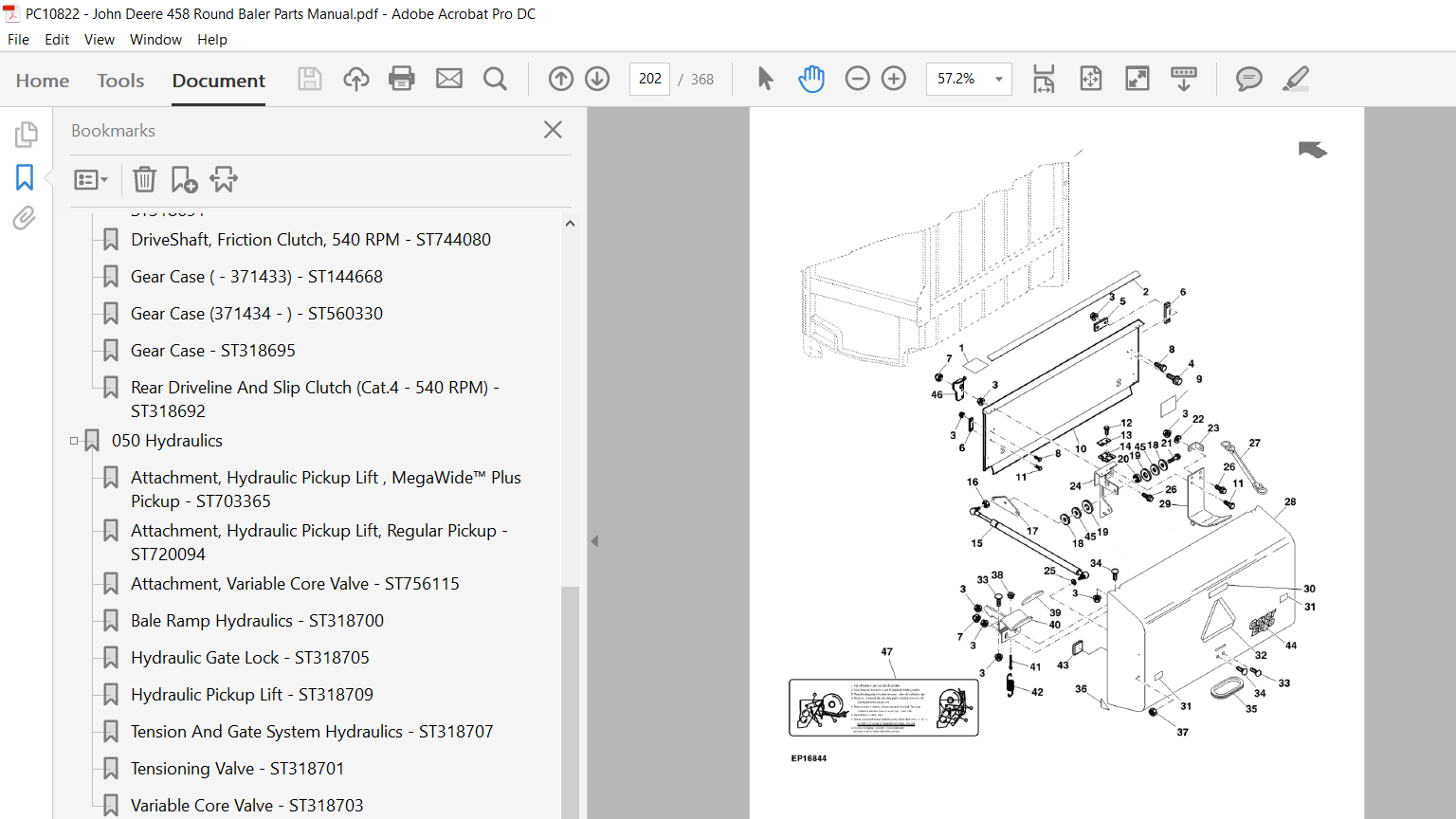Image resolution: width=1456 pixels, height=819 pixels.
Task: Zoom in with plus button
Action: [x=894, y=79]
